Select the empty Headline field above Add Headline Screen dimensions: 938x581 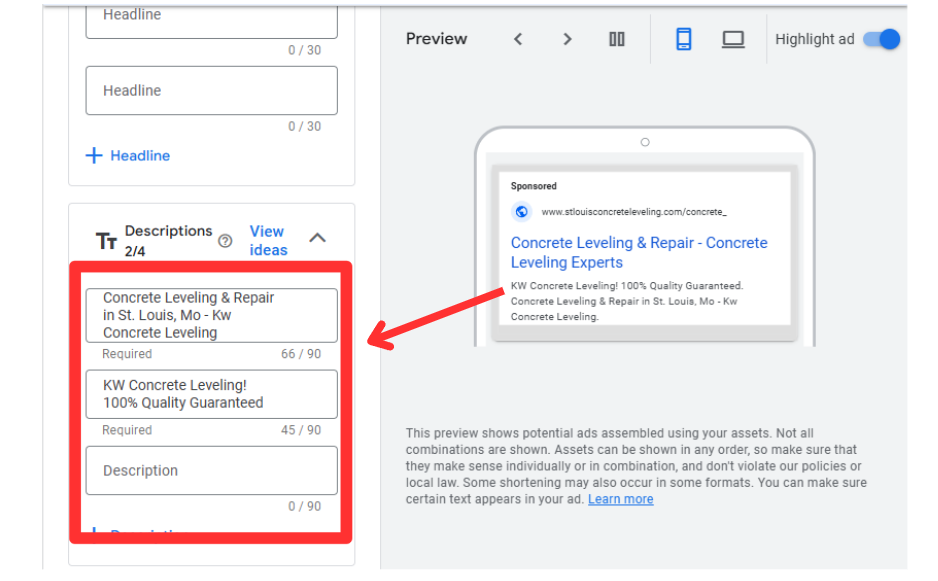[212, 90]
